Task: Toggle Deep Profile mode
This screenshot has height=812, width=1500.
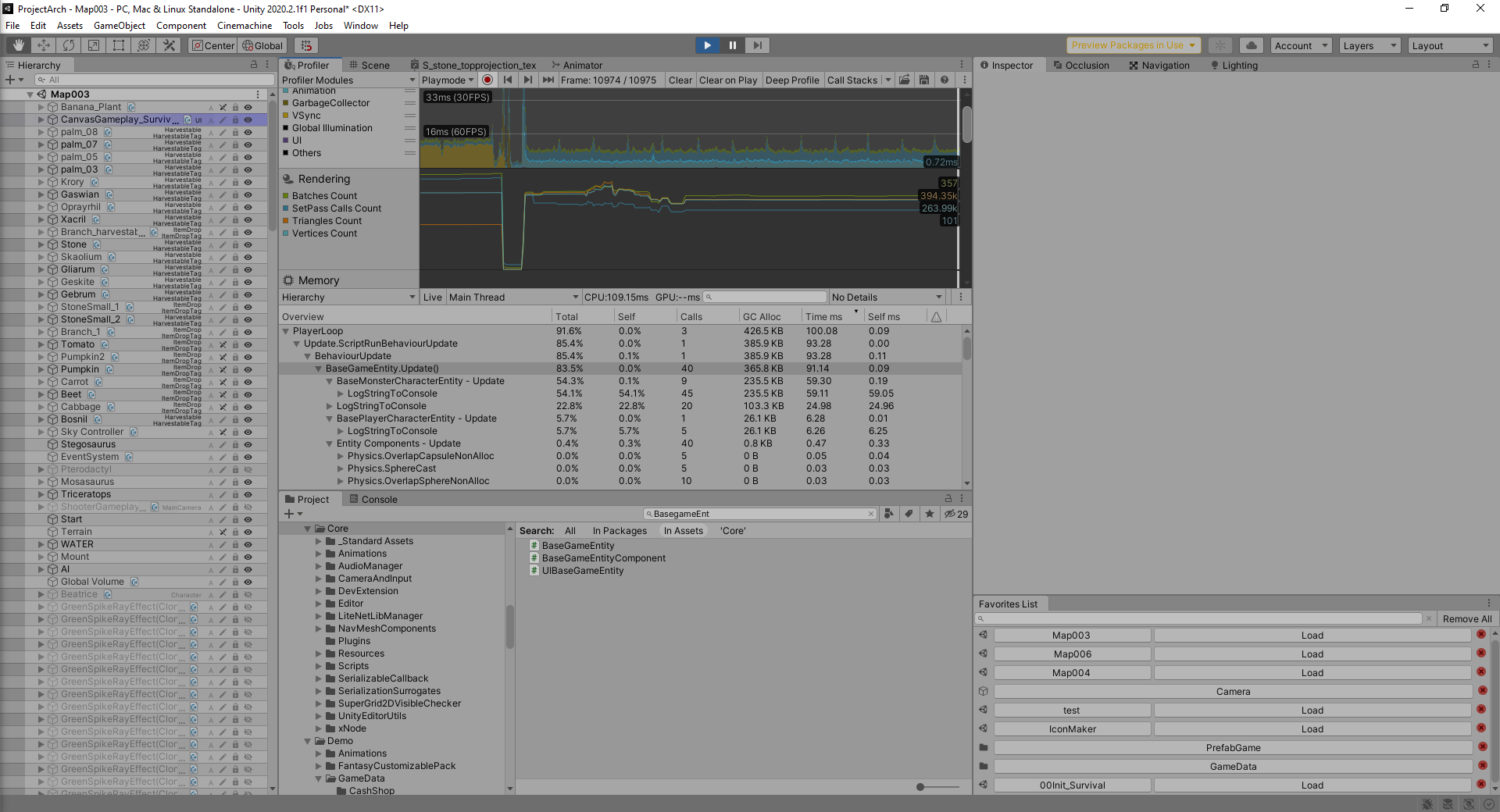Action: pyautogui.click(x=792, y=80)
